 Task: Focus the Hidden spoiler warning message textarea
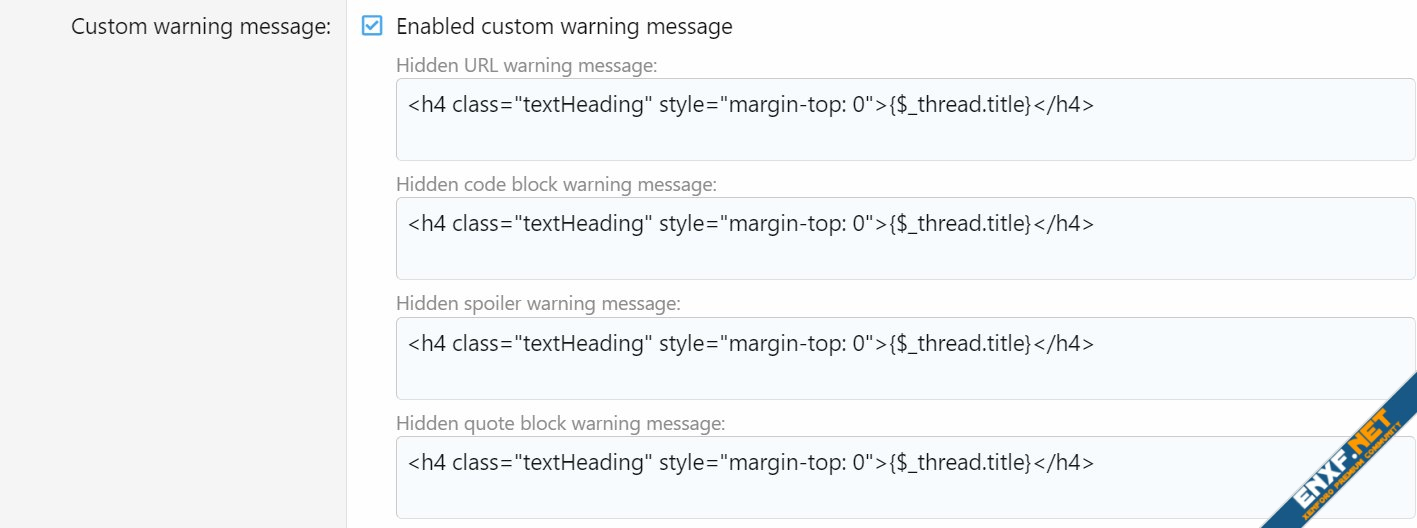tap(906, 358)
